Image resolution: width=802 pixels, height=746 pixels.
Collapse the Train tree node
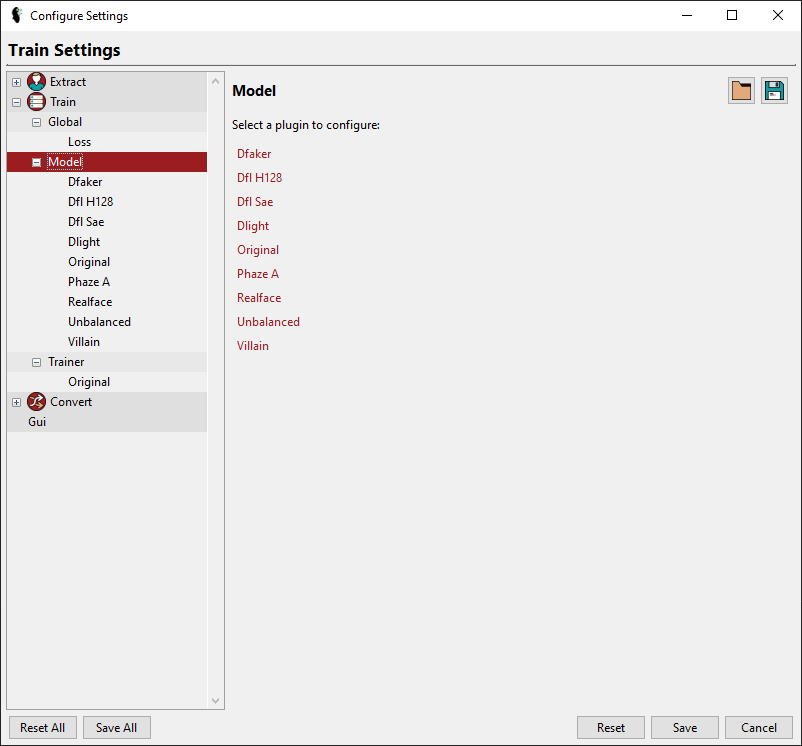coord(16,102)
